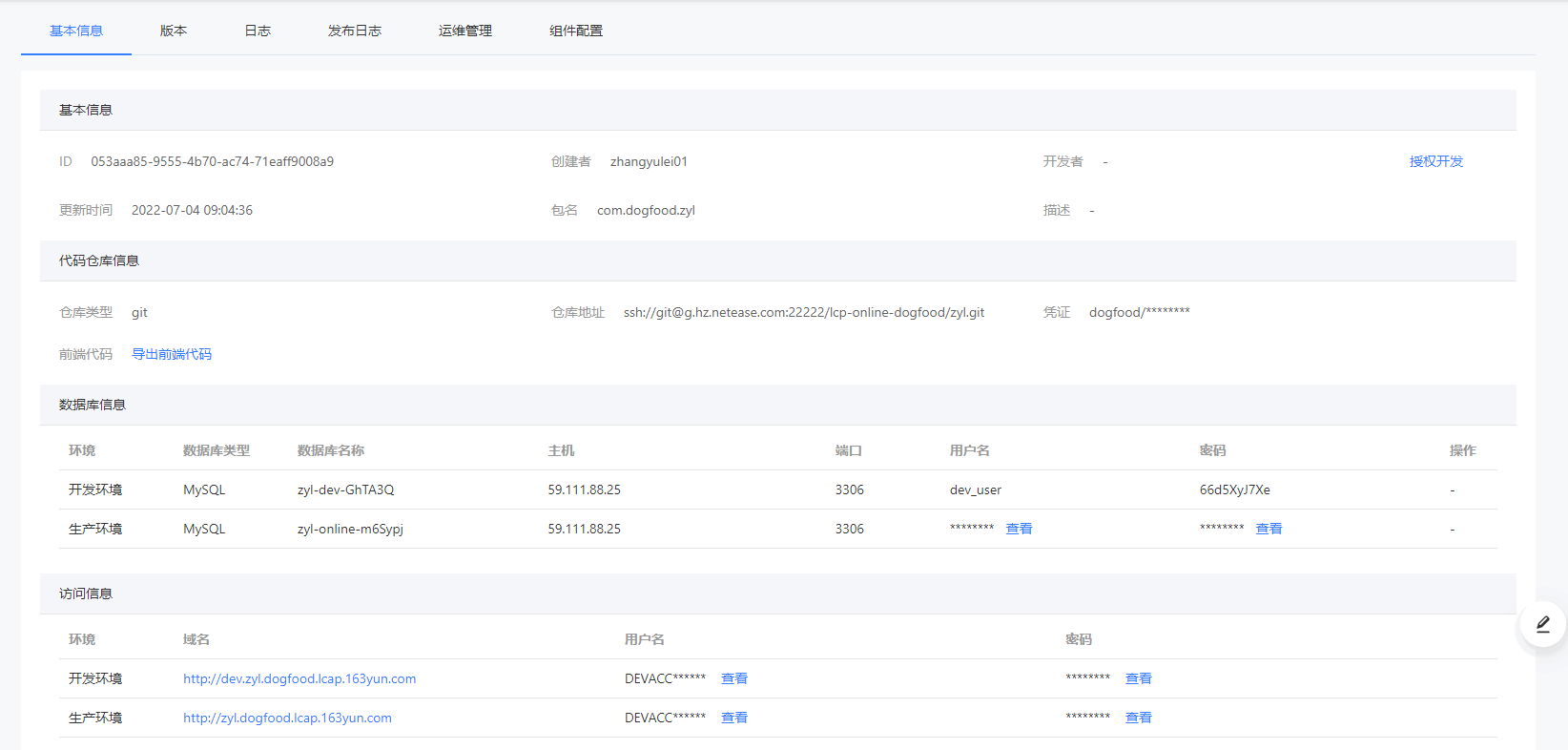Open the http://zyl.dogfood.lcap.163yun.com production link

click(287, 718)
